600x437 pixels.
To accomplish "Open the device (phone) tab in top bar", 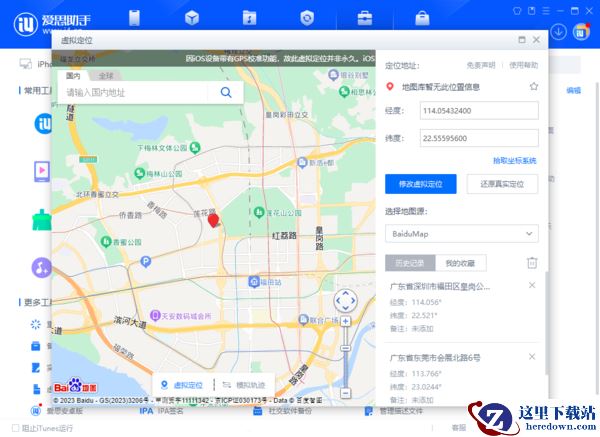I will pos(134,18).
